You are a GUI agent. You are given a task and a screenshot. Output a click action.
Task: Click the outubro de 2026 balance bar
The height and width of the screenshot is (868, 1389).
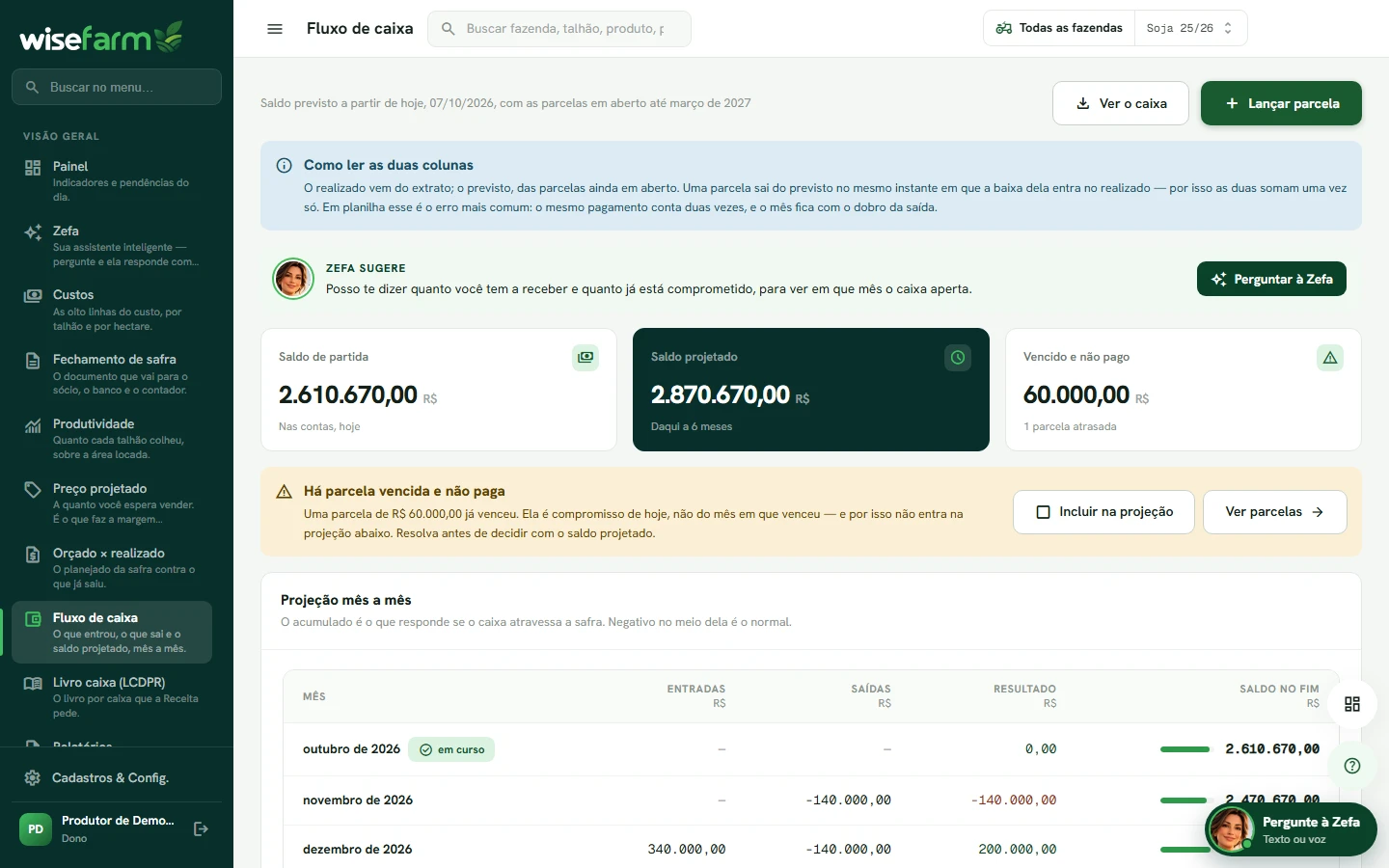[x=1185, y=749]
